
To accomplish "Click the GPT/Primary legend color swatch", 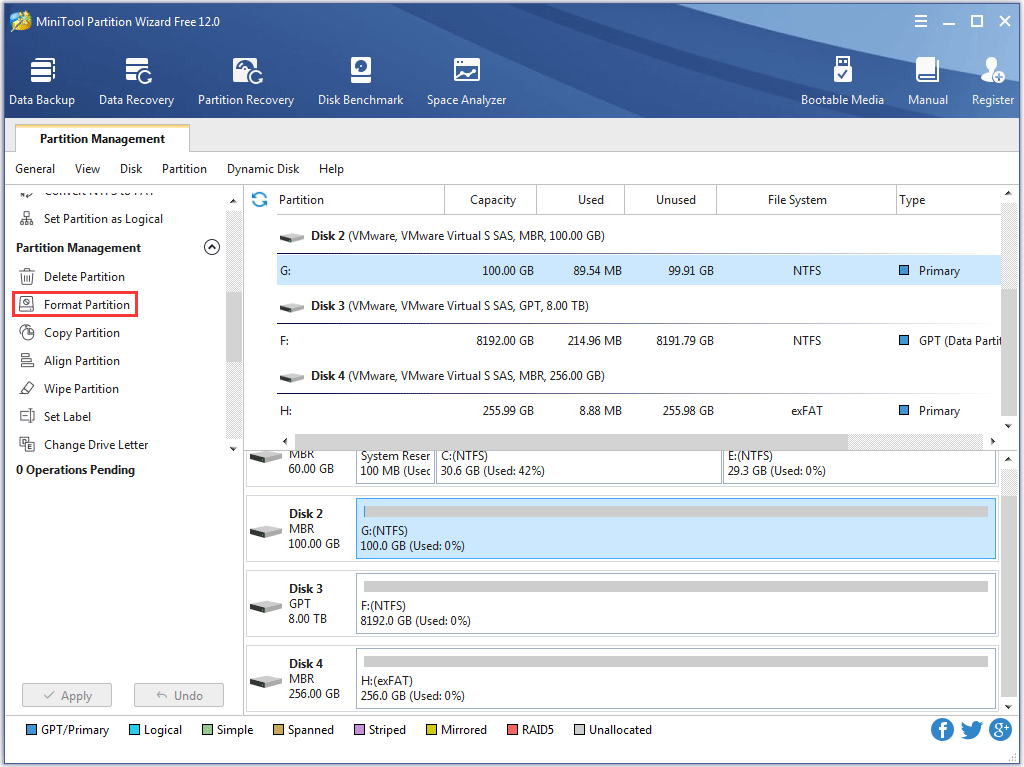I will click(31, 729).
